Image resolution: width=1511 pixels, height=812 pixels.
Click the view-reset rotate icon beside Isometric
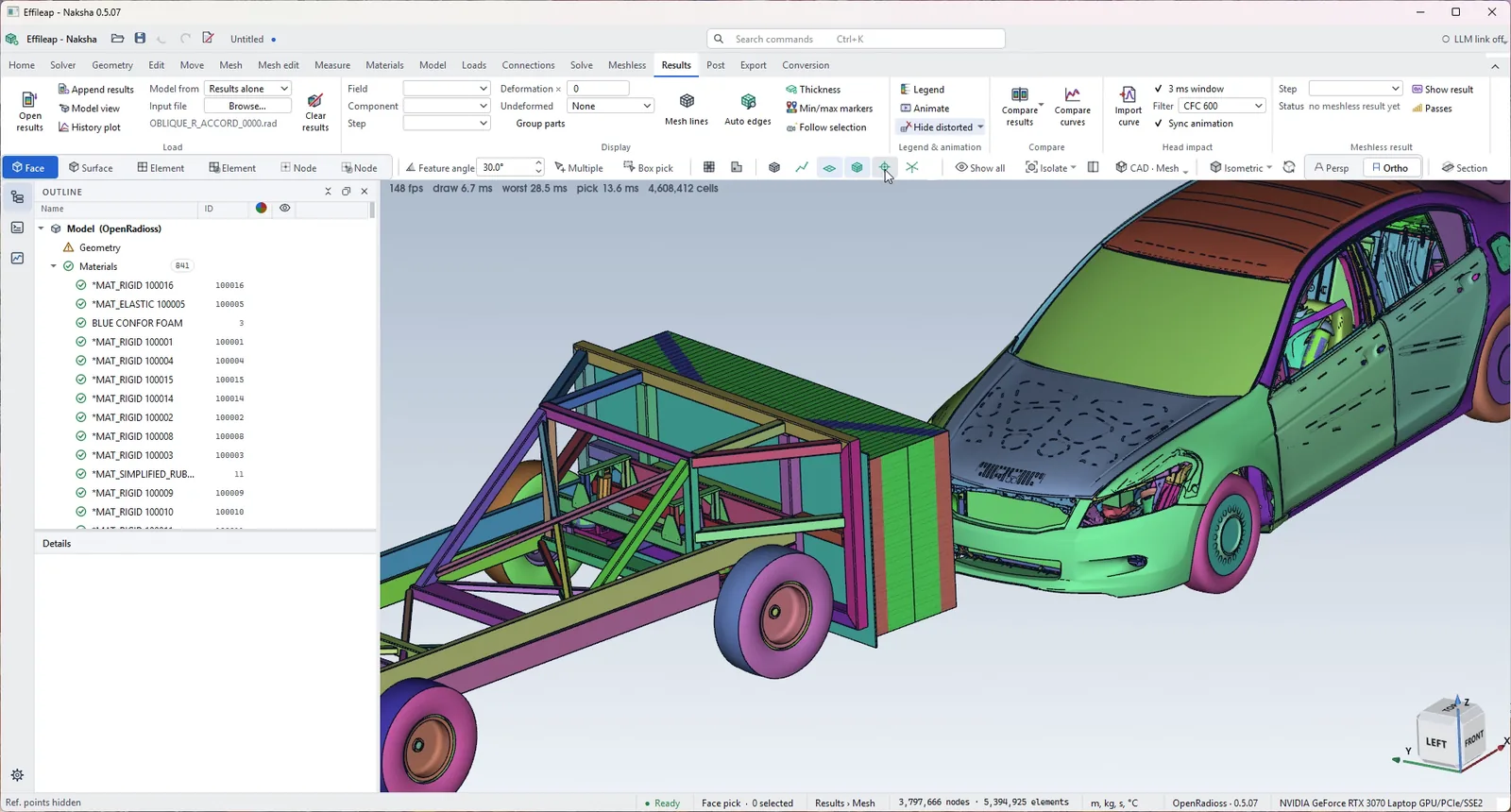1289,167
